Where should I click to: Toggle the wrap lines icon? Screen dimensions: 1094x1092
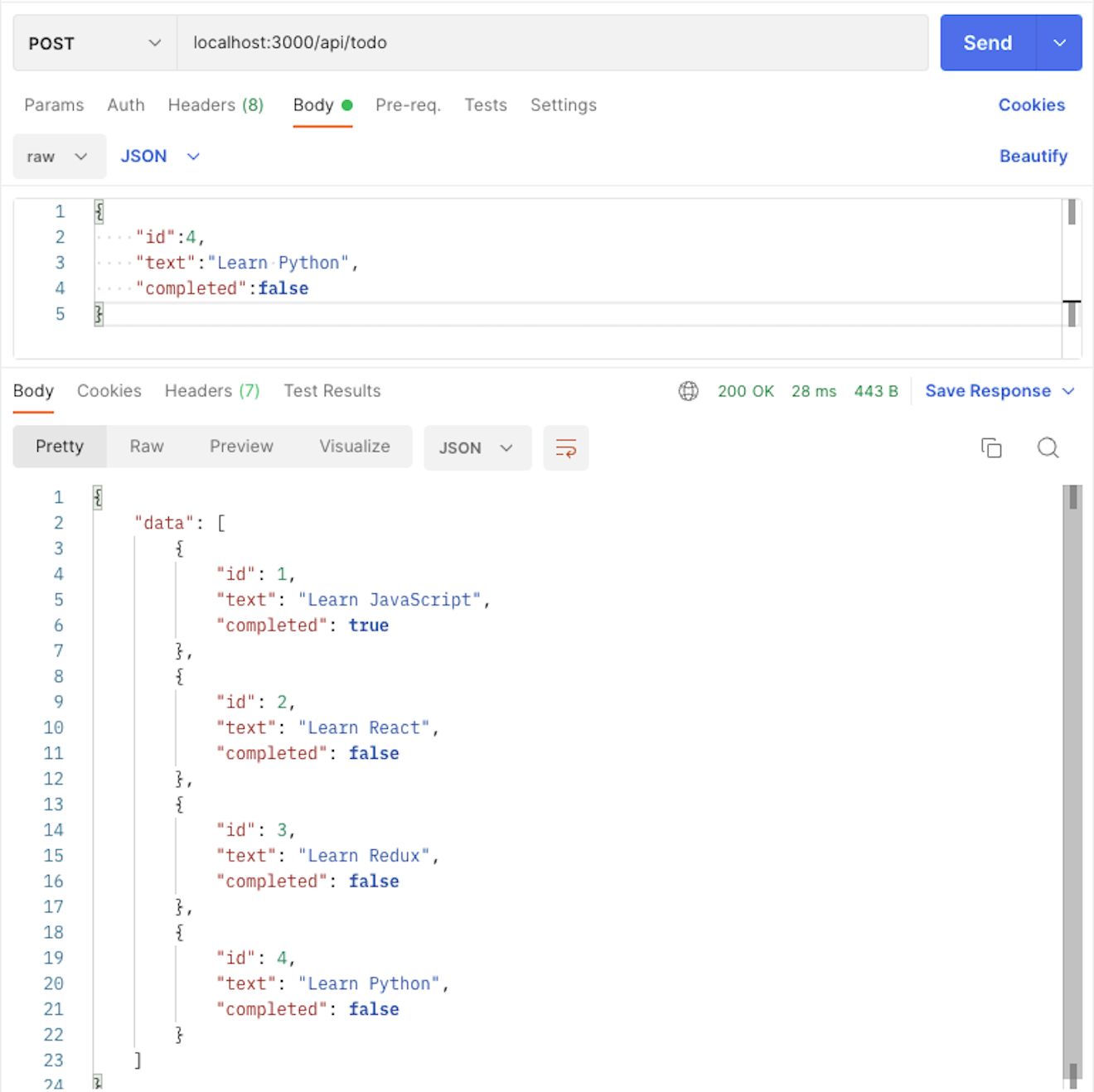pos(566,448)
